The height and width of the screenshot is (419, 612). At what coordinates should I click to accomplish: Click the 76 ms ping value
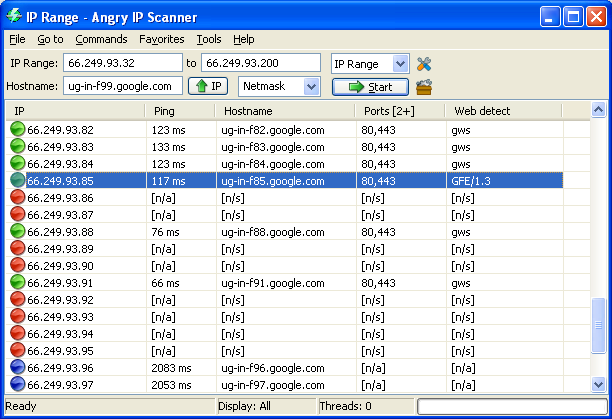coord(165,232)
